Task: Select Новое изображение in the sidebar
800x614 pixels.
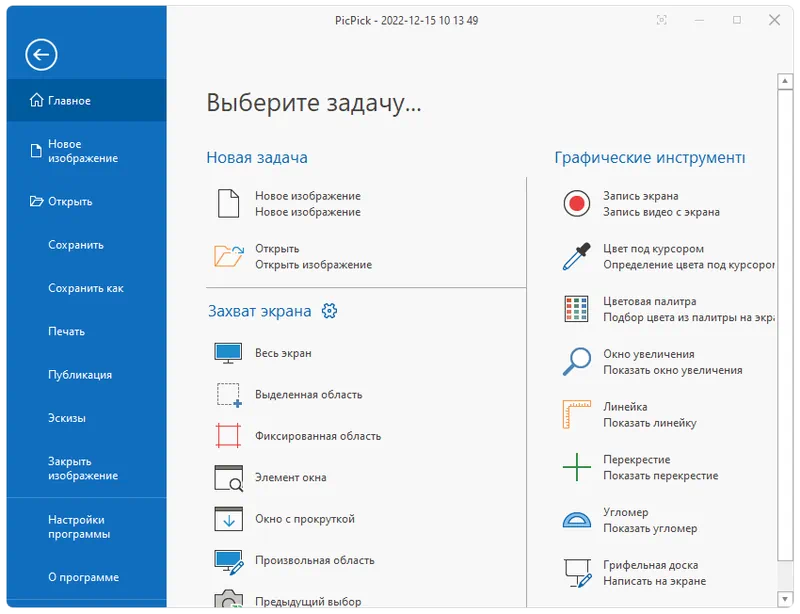Action: (86, 151)
